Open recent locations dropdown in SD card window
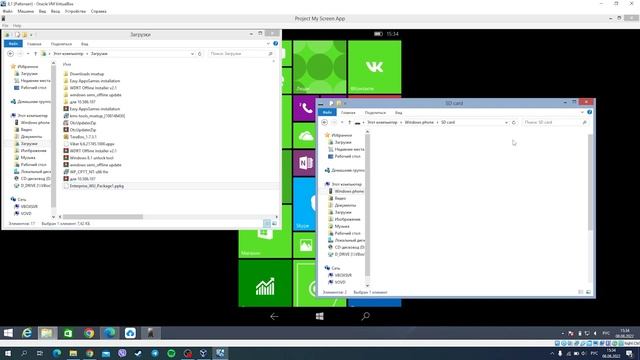The height and width of the screenshot is (360, 640). pos(342,122)
